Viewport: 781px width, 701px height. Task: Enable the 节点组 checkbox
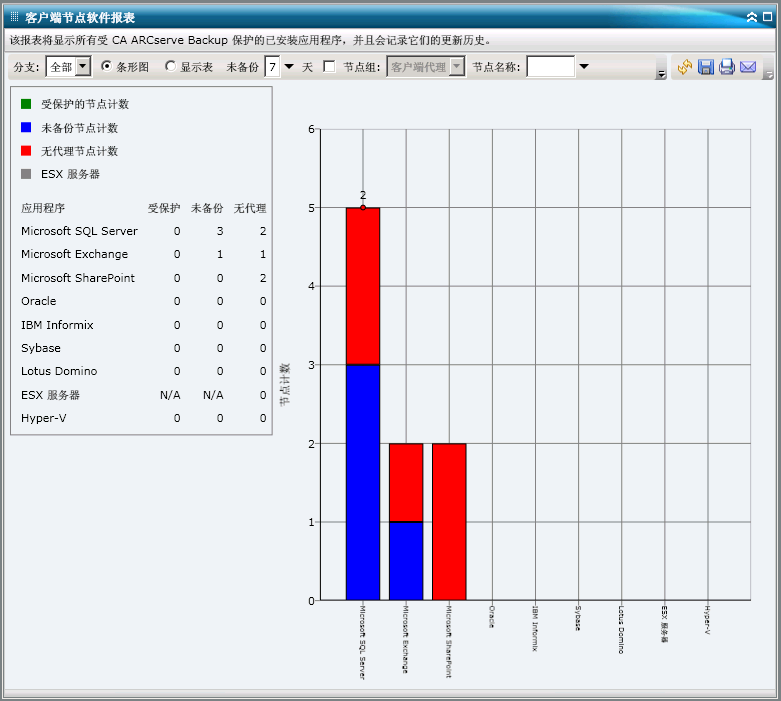(329, 67)
